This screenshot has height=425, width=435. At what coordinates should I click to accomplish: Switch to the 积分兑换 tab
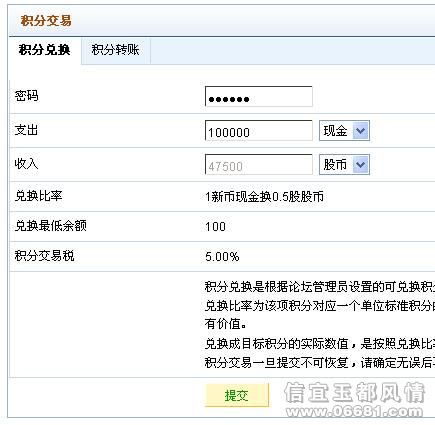tap(45, 50)
